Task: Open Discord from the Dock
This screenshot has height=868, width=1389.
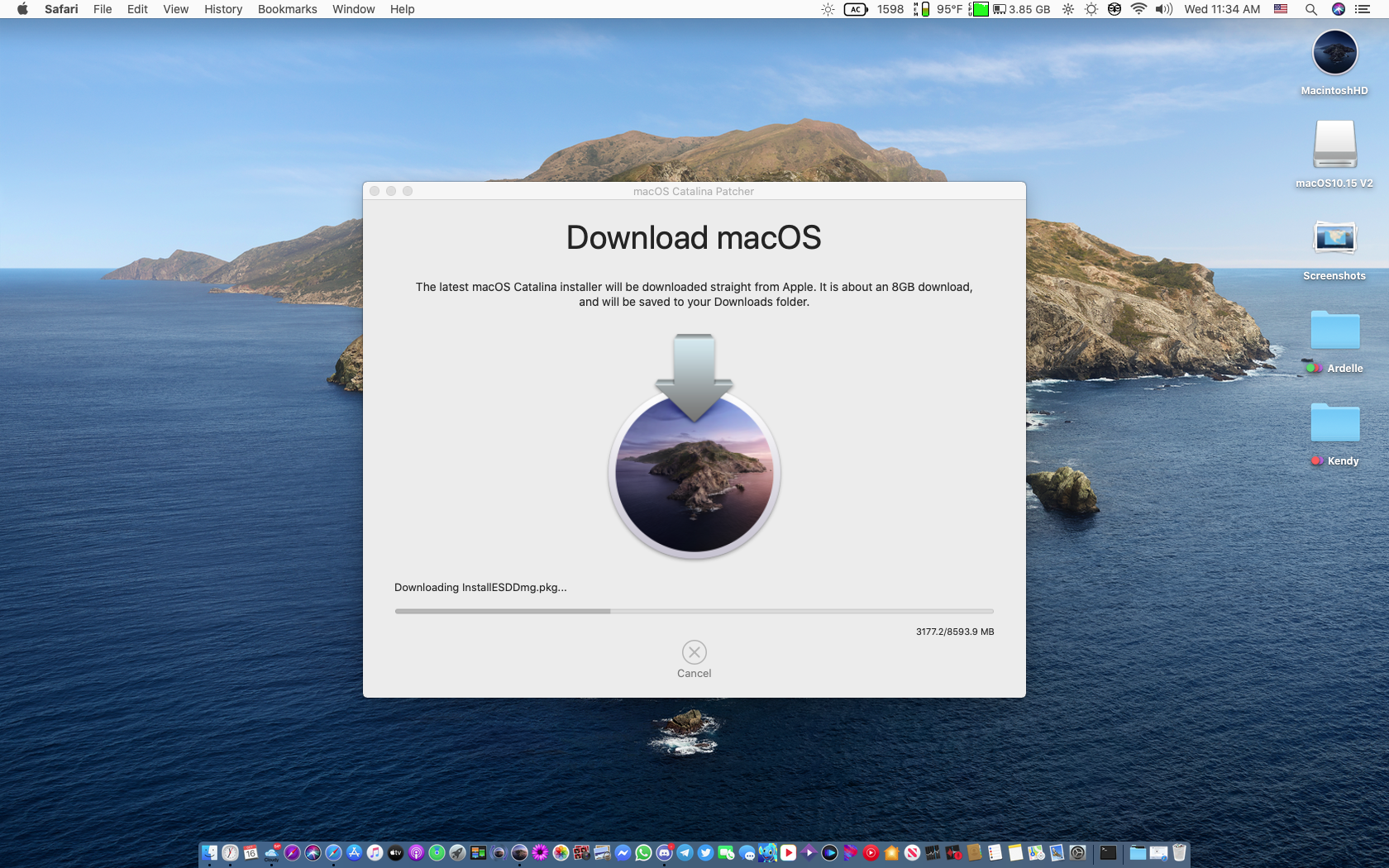Action: (664, 853)
